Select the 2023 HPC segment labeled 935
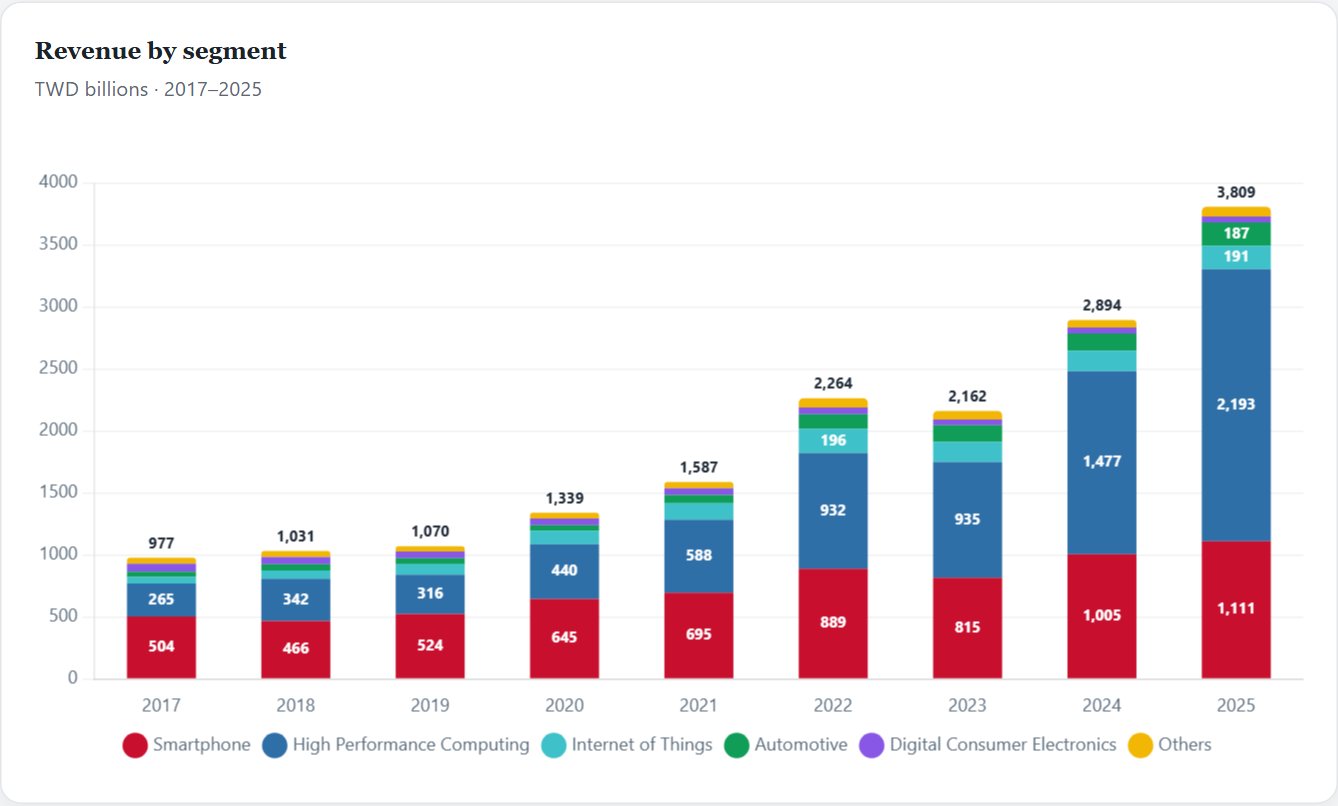1338x806 pixels. pos(967,520)
